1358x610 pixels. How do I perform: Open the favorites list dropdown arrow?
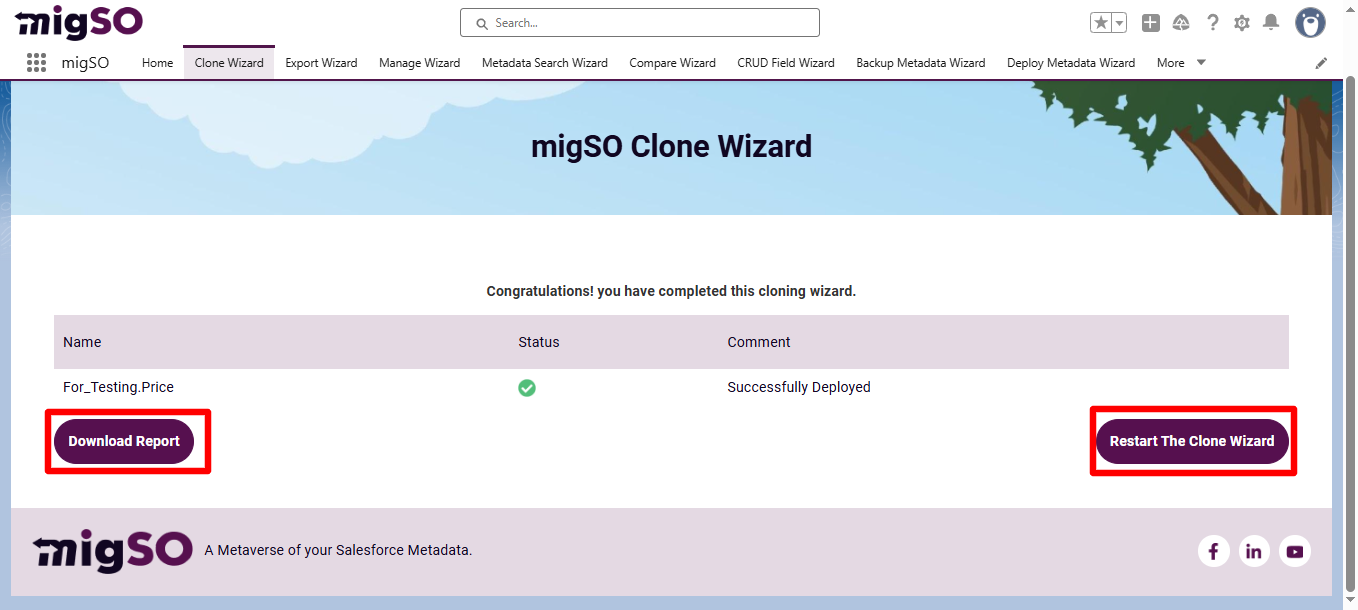coord(1119,23)
